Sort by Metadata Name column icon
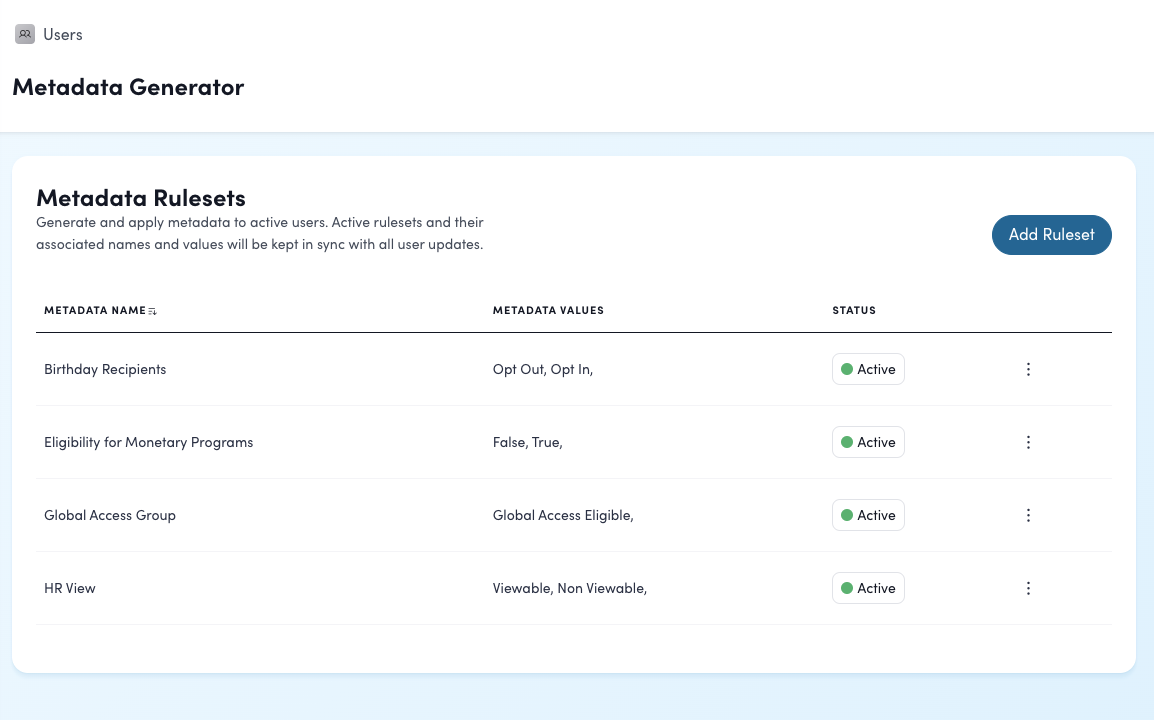 (153, 311)
